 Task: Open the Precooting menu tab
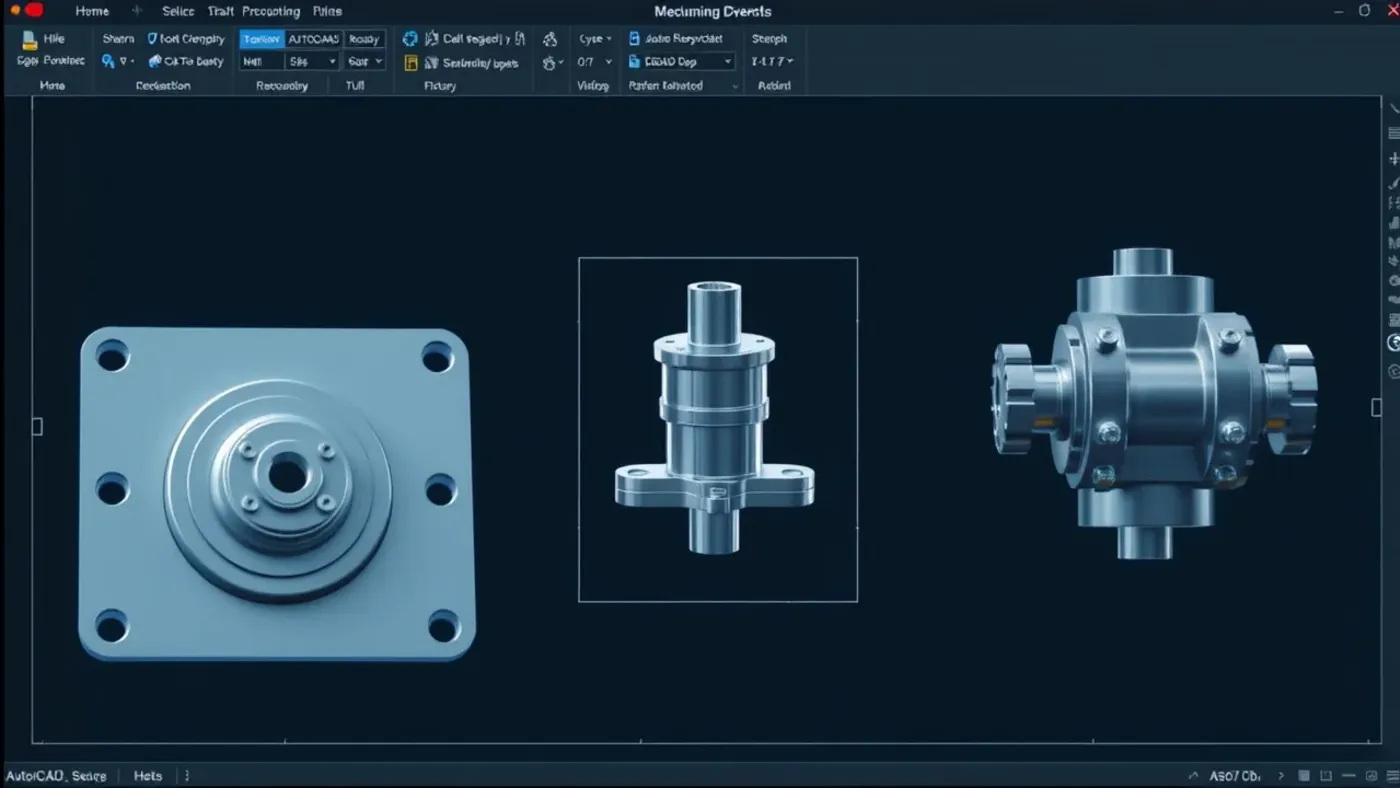pos(271,11)
